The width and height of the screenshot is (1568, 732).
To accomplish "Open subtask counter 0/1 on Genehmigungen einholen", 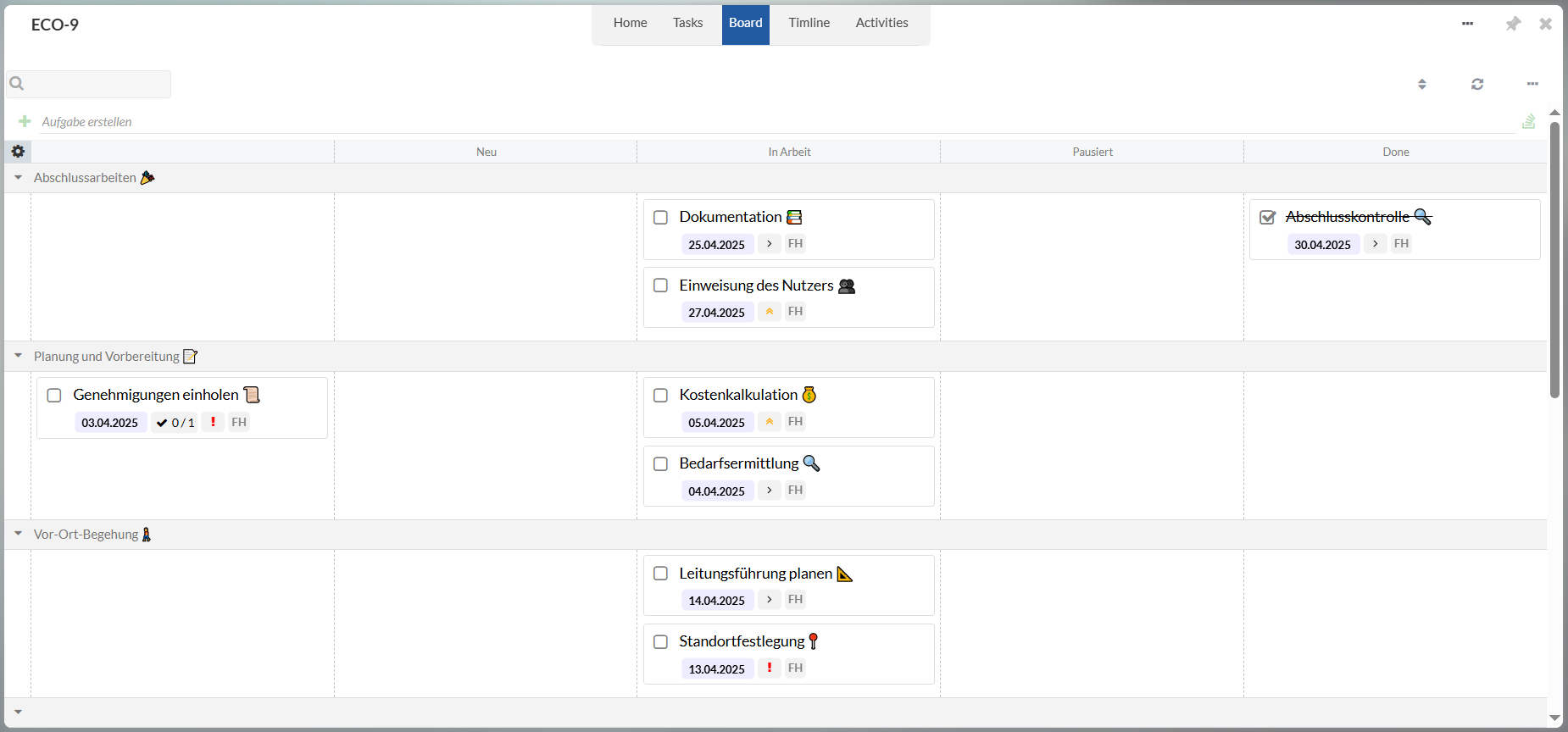I will point(175,423).
